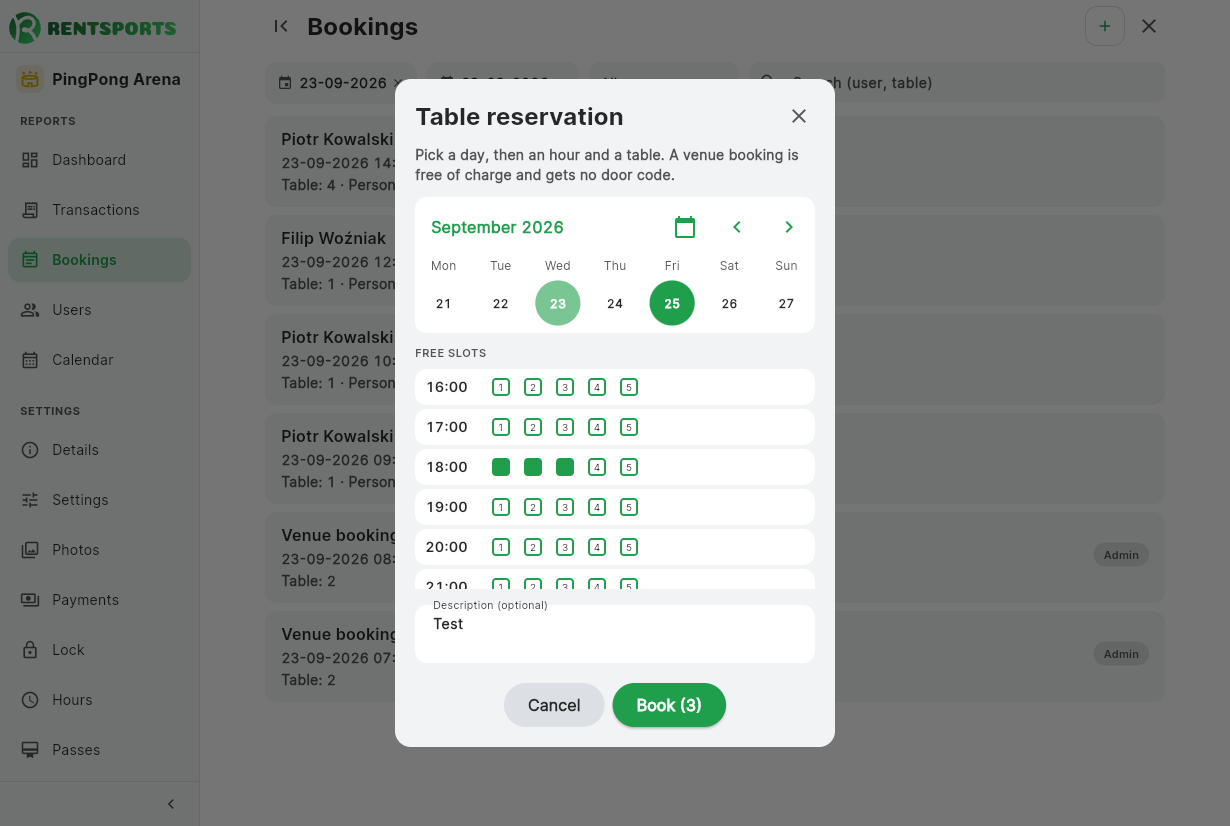Close the Table reservation dialog
The image size is (1230, 826).
[x=799, y=116]
